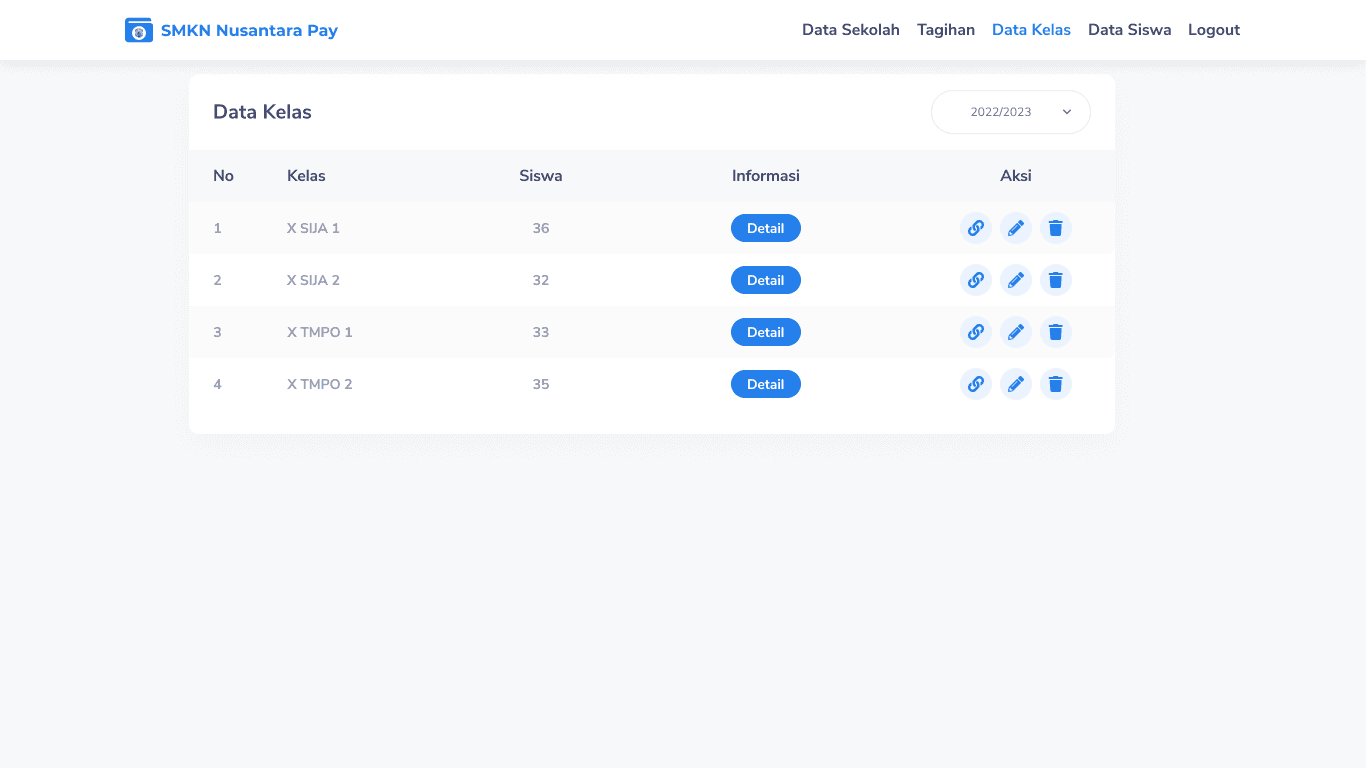Click the link icon for X TMPO 1

976,332
